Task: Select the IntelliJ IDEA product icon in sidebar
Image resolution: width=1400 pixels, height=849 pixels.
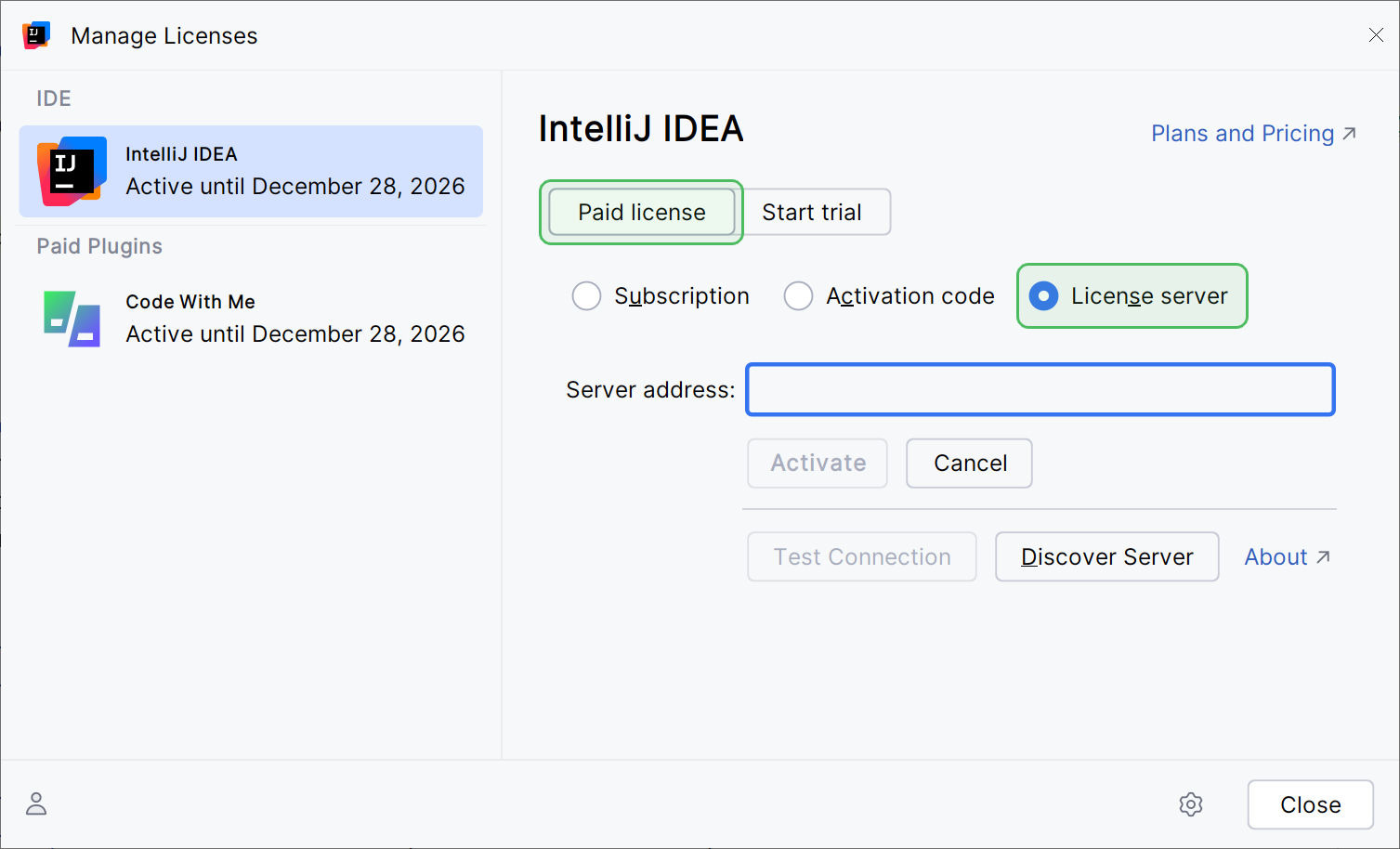Action: click(71, 171)
